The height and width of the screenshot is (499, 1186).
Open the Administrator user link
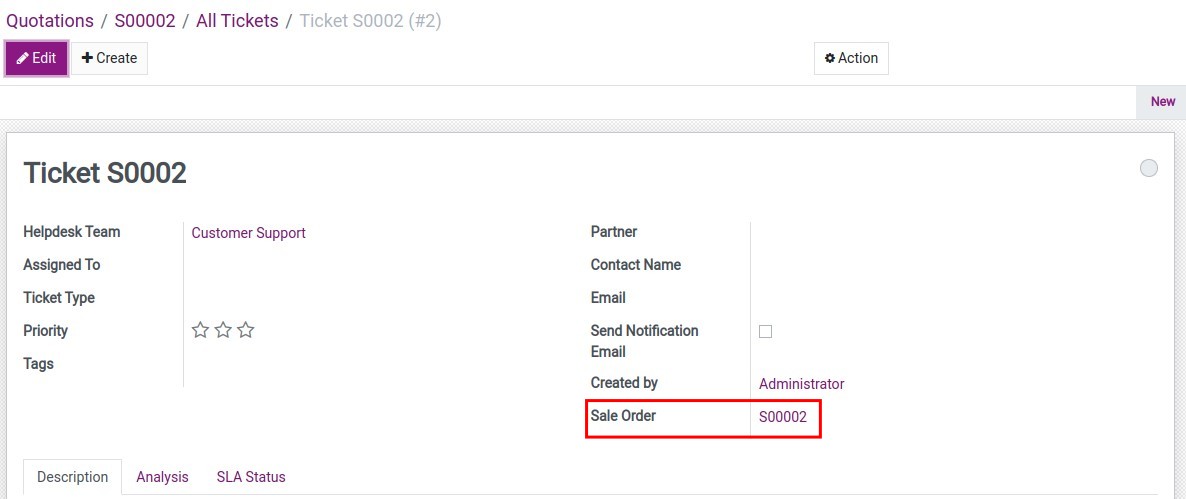tap(801, 384)
